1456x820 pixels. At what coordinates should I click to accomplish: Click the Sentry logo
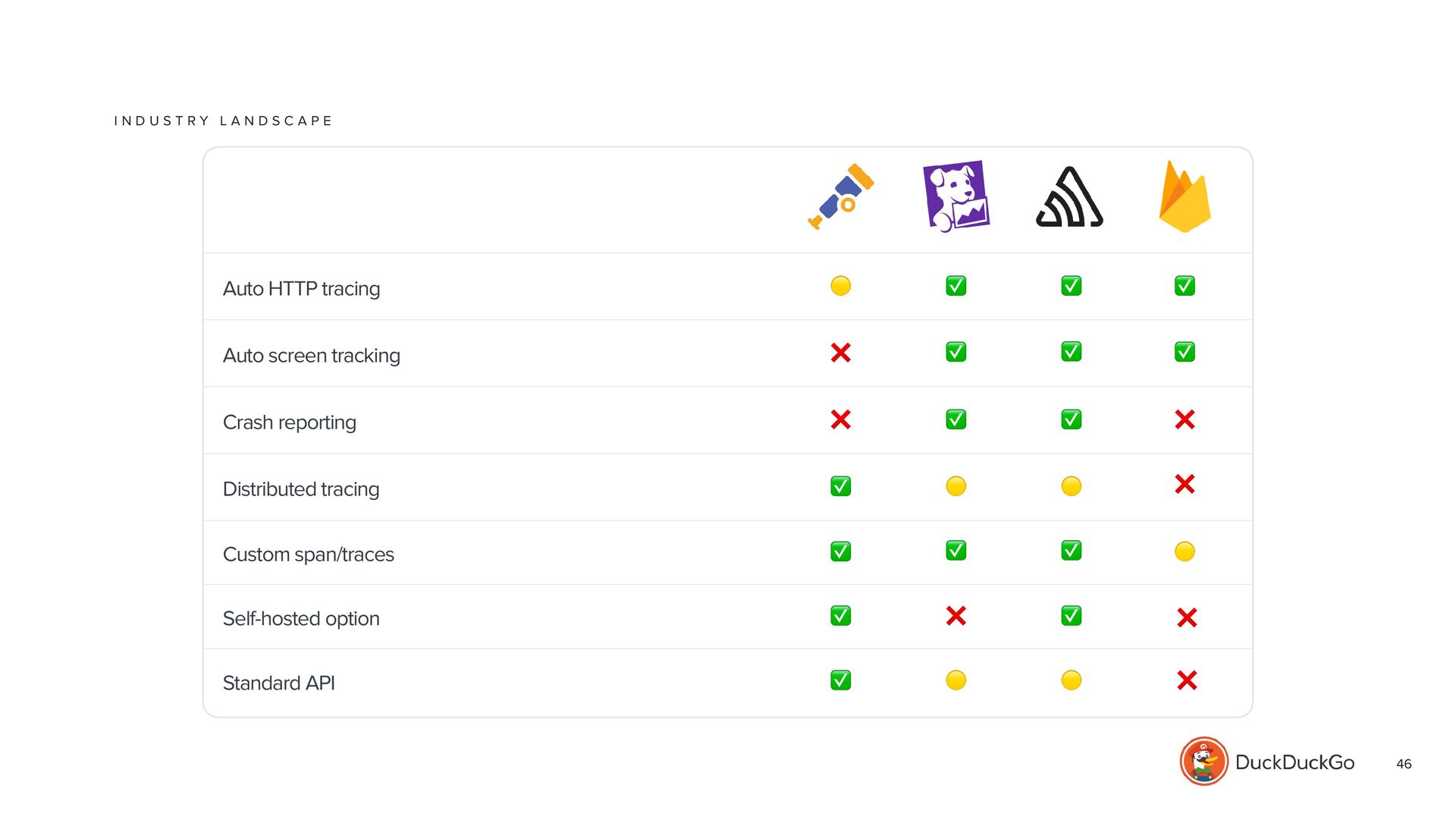[x=1069, y=197]
